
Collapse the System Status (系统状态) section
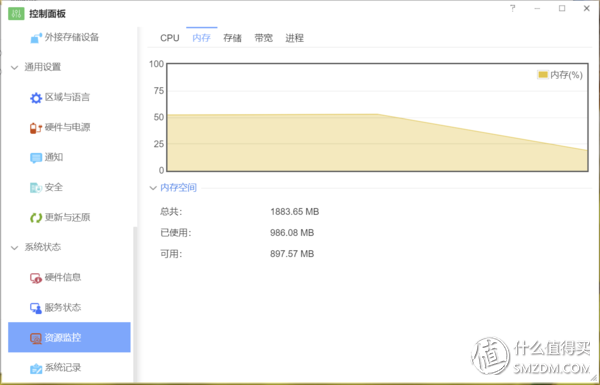[15, 248]
